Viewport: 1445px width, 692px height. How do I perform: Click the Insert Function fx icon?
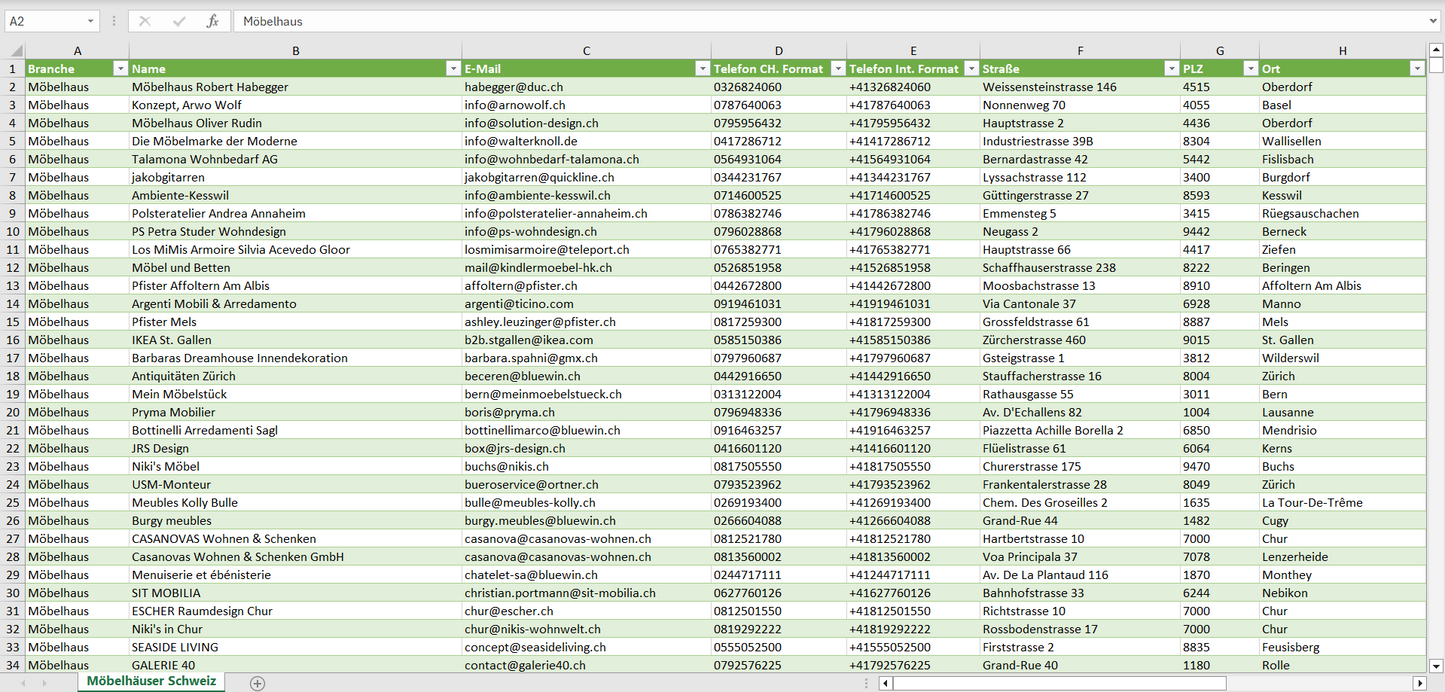[212, 21]
